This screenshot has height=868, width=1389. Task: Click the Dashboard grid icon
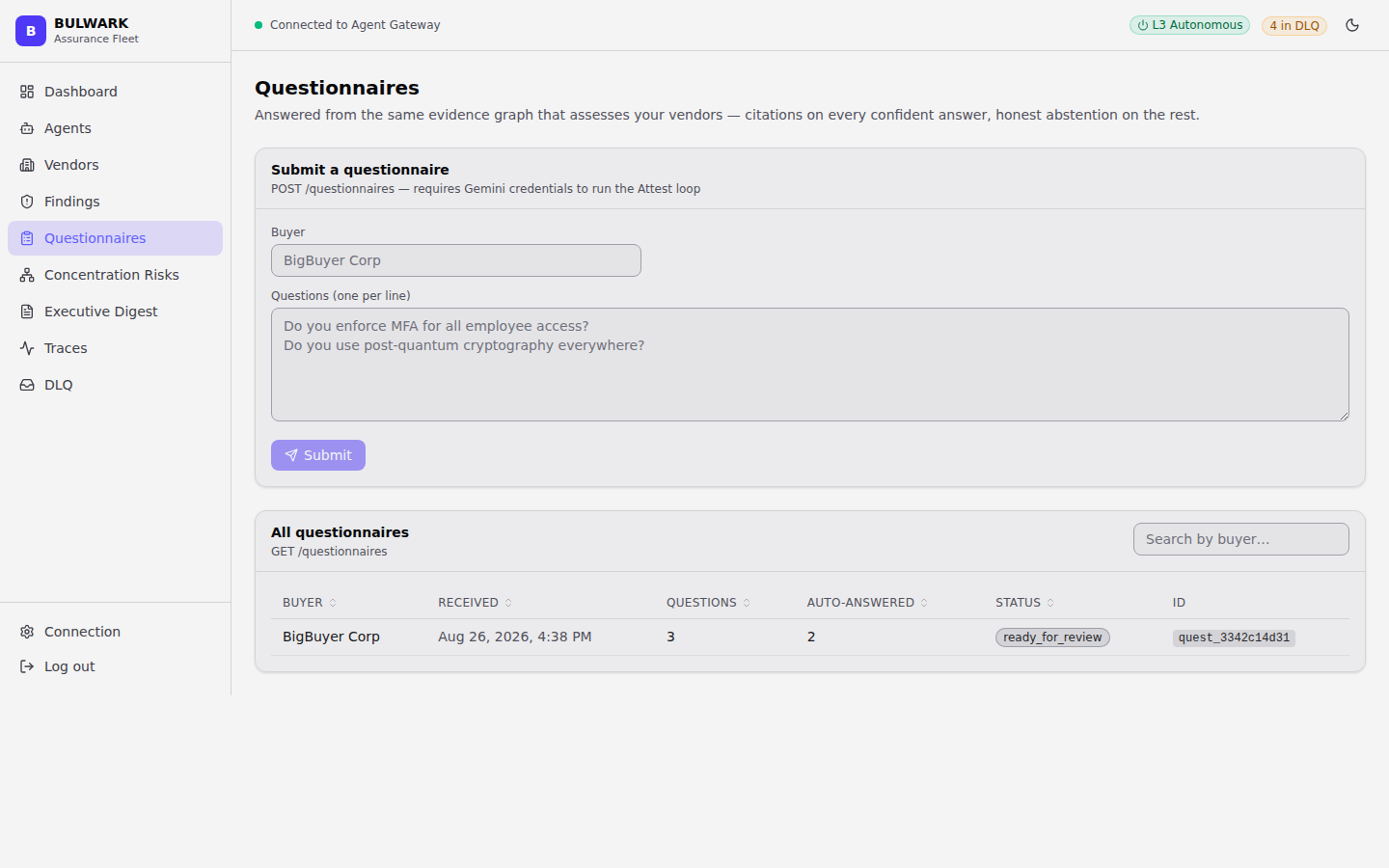(27, 92)
